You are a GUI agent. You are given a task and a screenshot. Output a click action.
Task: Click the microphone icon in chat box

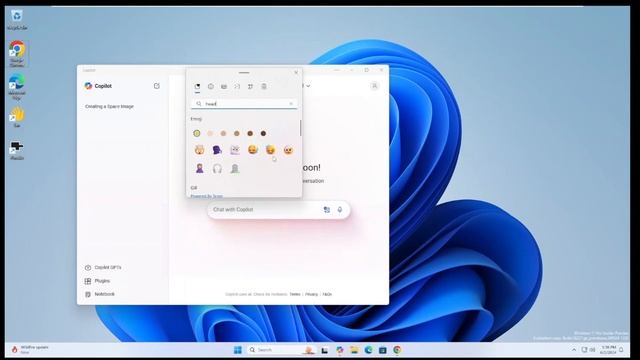[340, 209]
